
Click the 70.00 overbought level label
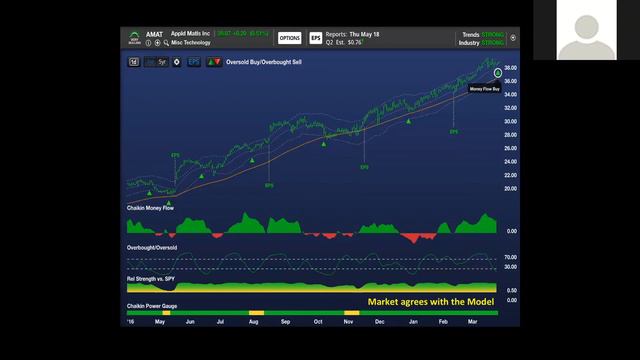tap(510, 258)
